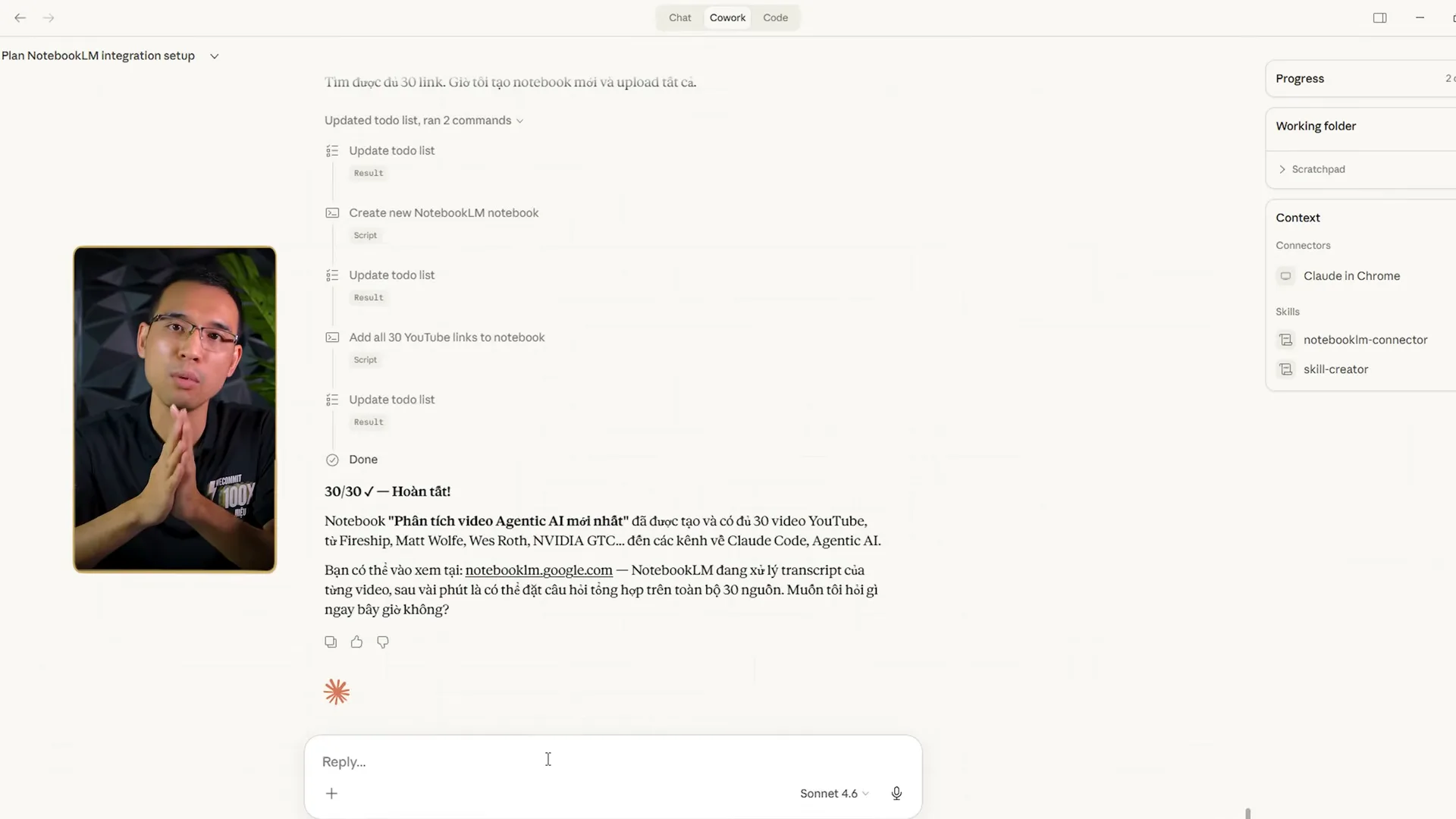Click the terminal icon beside Add all 30 YouTube links
The height and width of the screenshot is (819, 1456).
click(x=332, y=337)
